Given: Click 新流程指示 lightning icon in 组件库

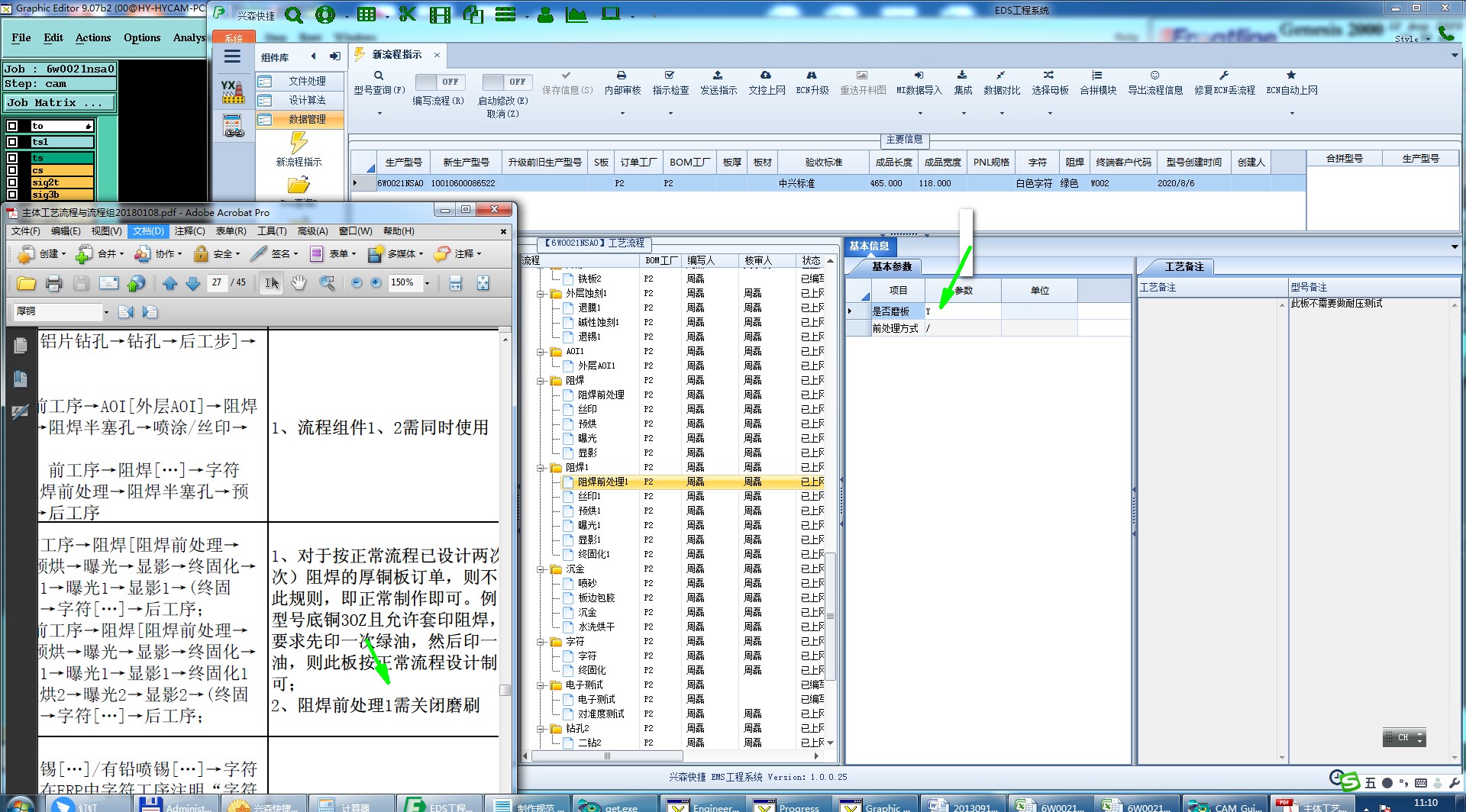Looking at the screenshot, I should pos(299,142).
